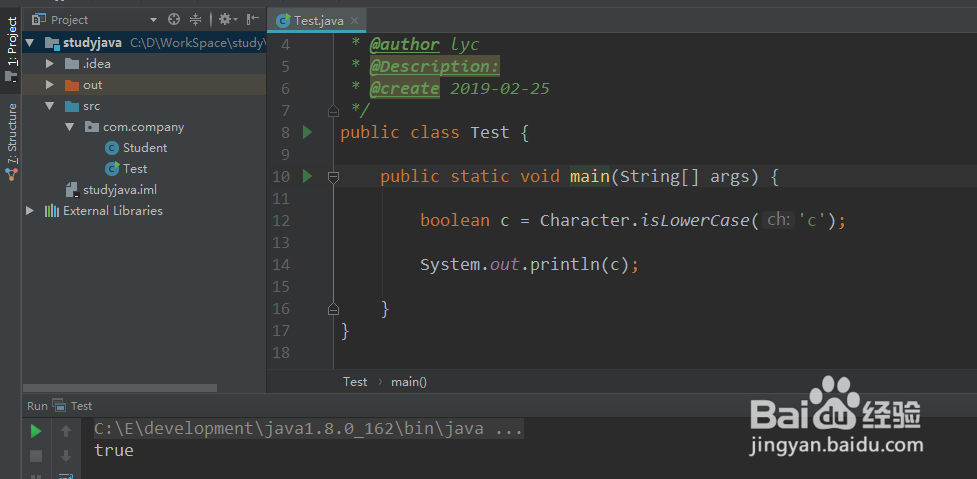
Task: Open the Student class file
Action: click(145, 148)
